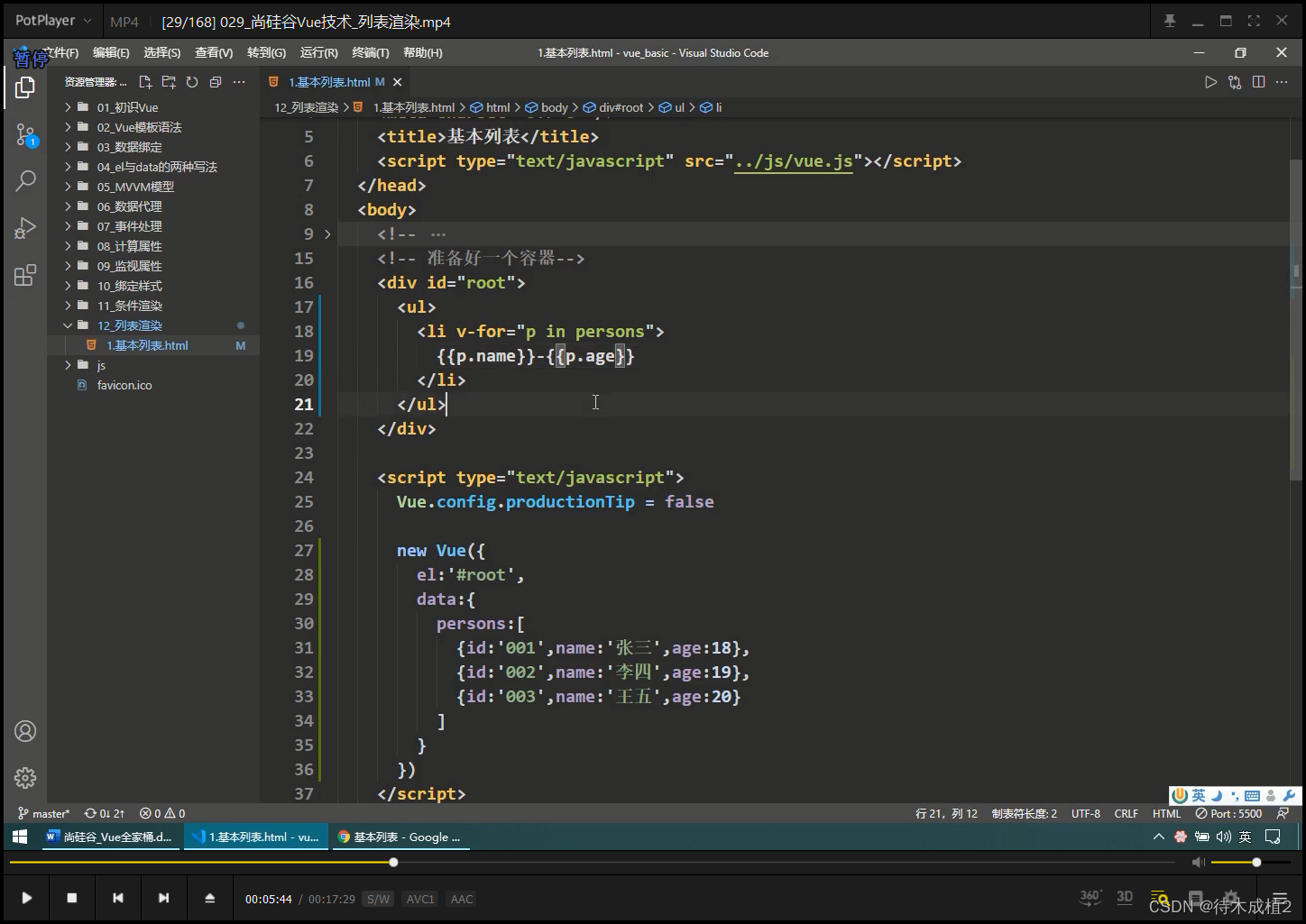
Task: Open the Search view in the activity bar
Action: point(25,180)
